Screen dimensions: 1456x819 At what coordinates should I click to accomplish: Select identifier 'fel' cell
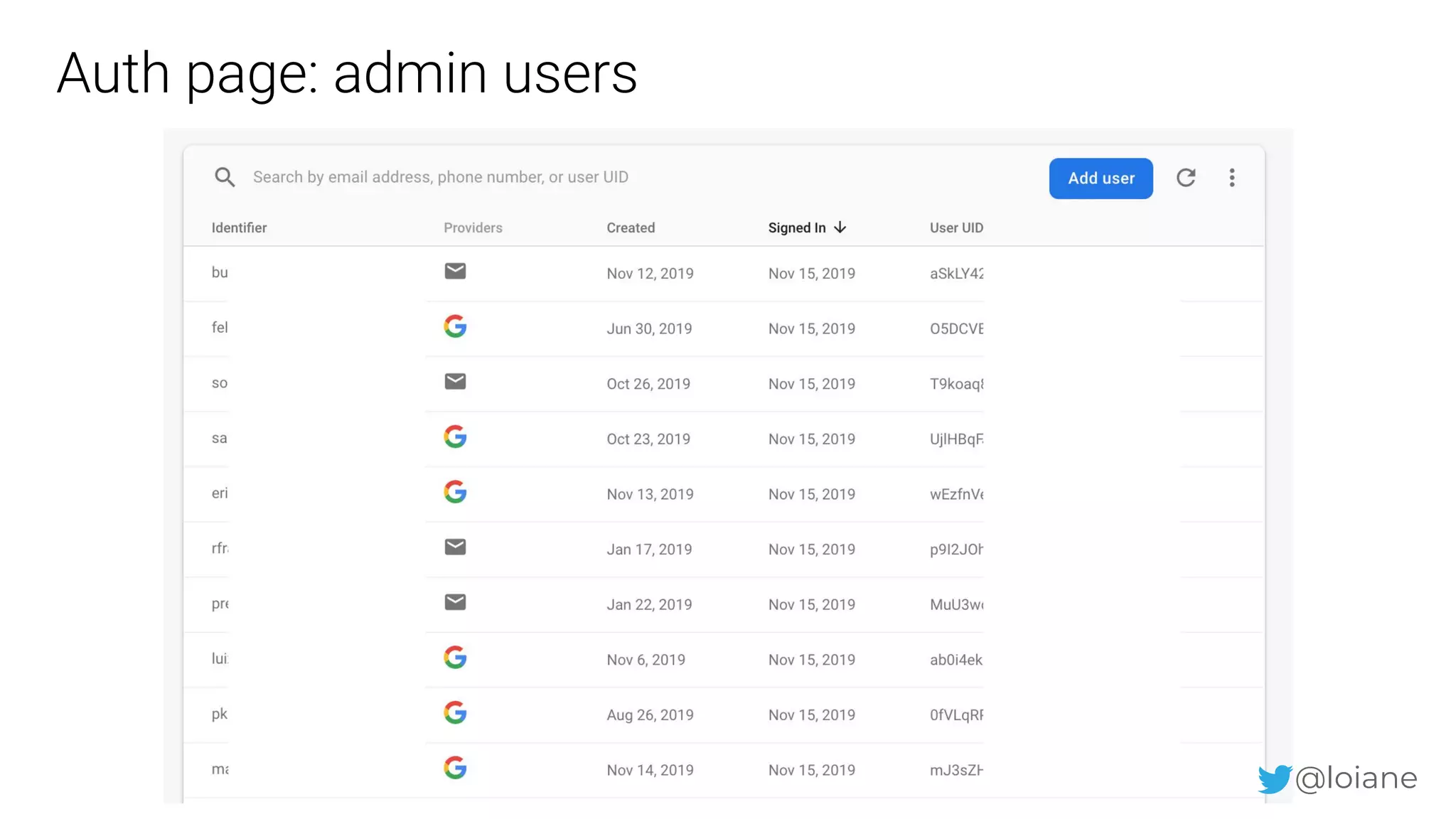[220, 327]
